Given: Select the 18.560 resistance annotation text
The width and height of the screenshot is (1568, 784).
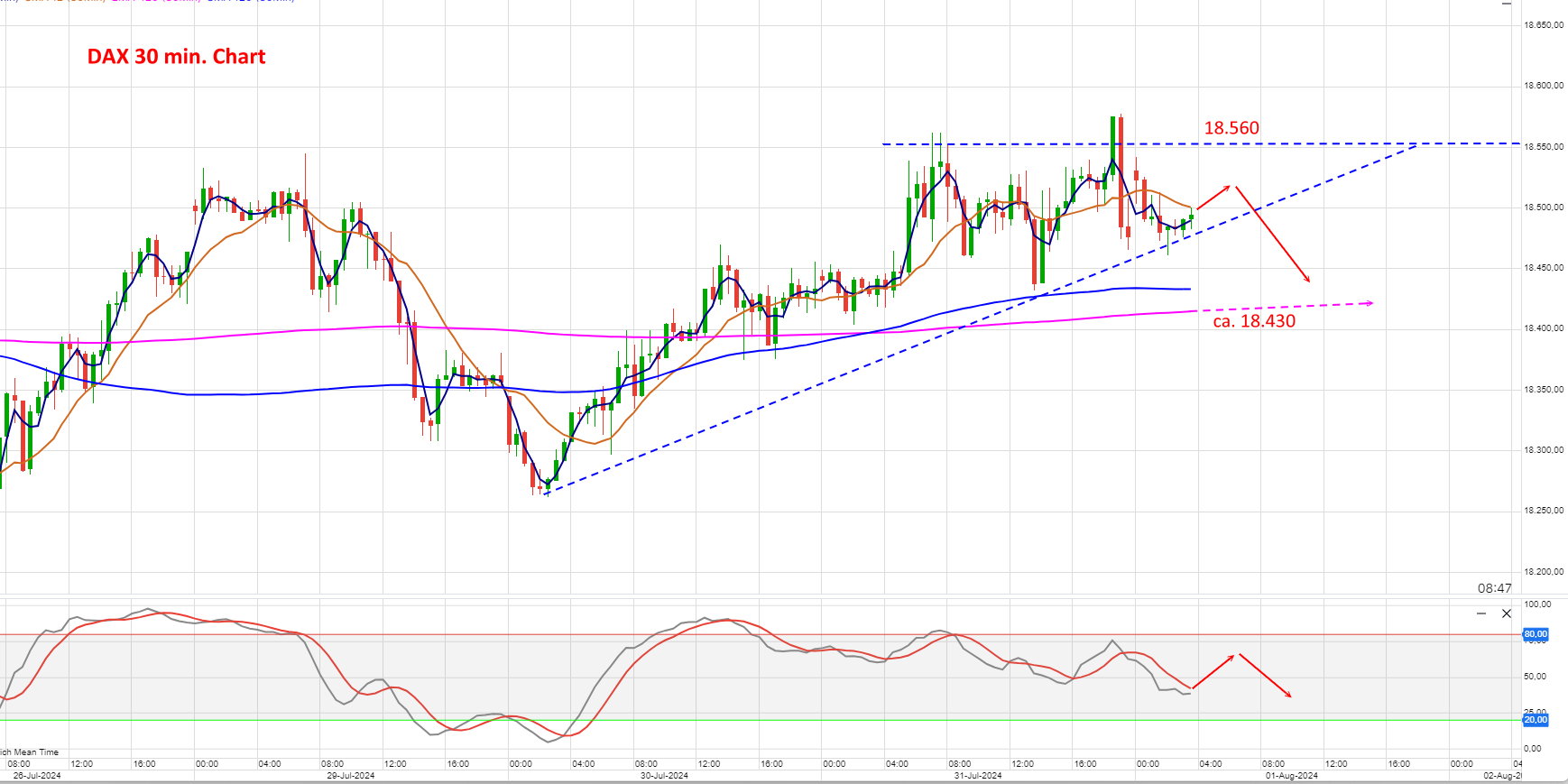Looking at the screenshot, I should (1231, 128).
